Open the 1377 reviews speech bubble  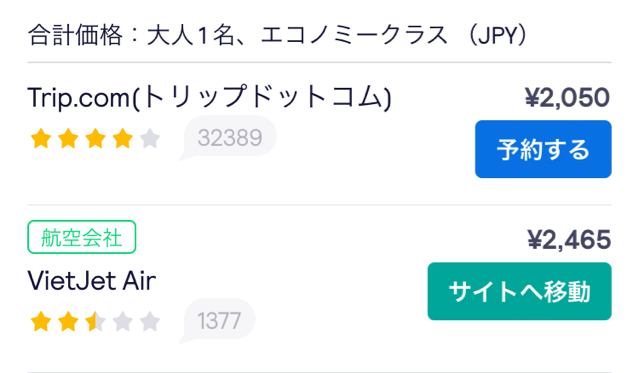[218, 321]
